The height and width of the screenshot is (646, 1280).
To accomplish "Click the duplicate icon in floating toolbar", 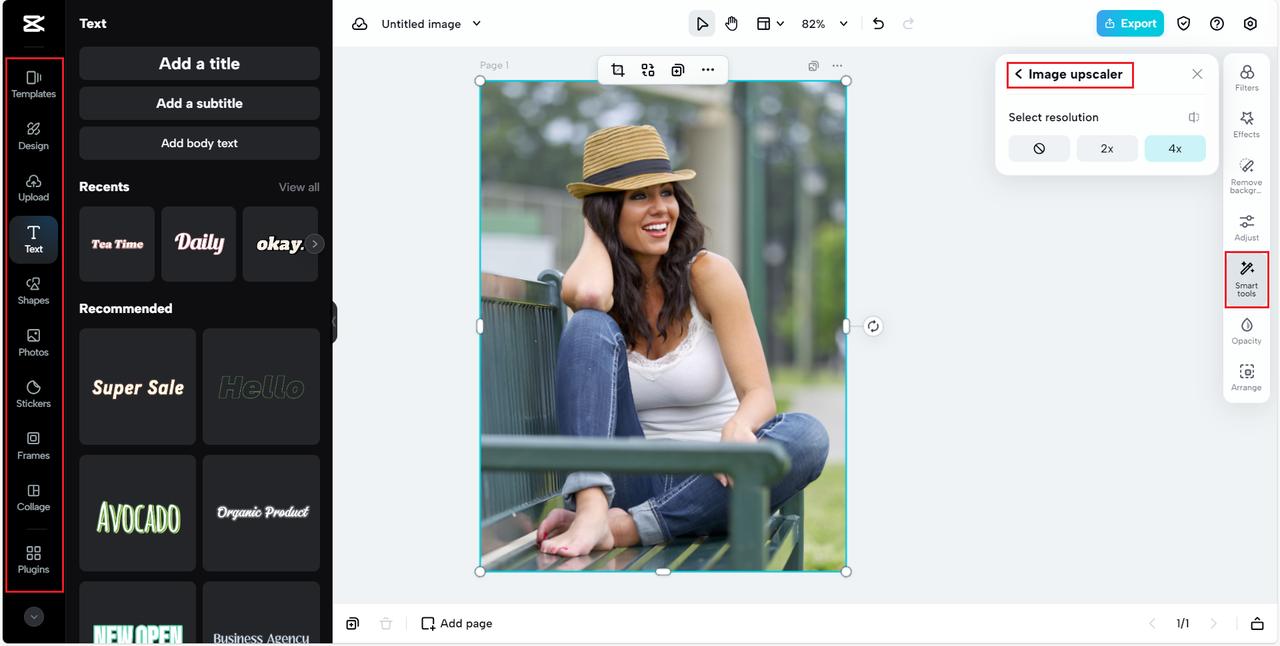I will (x=678, y=70).
